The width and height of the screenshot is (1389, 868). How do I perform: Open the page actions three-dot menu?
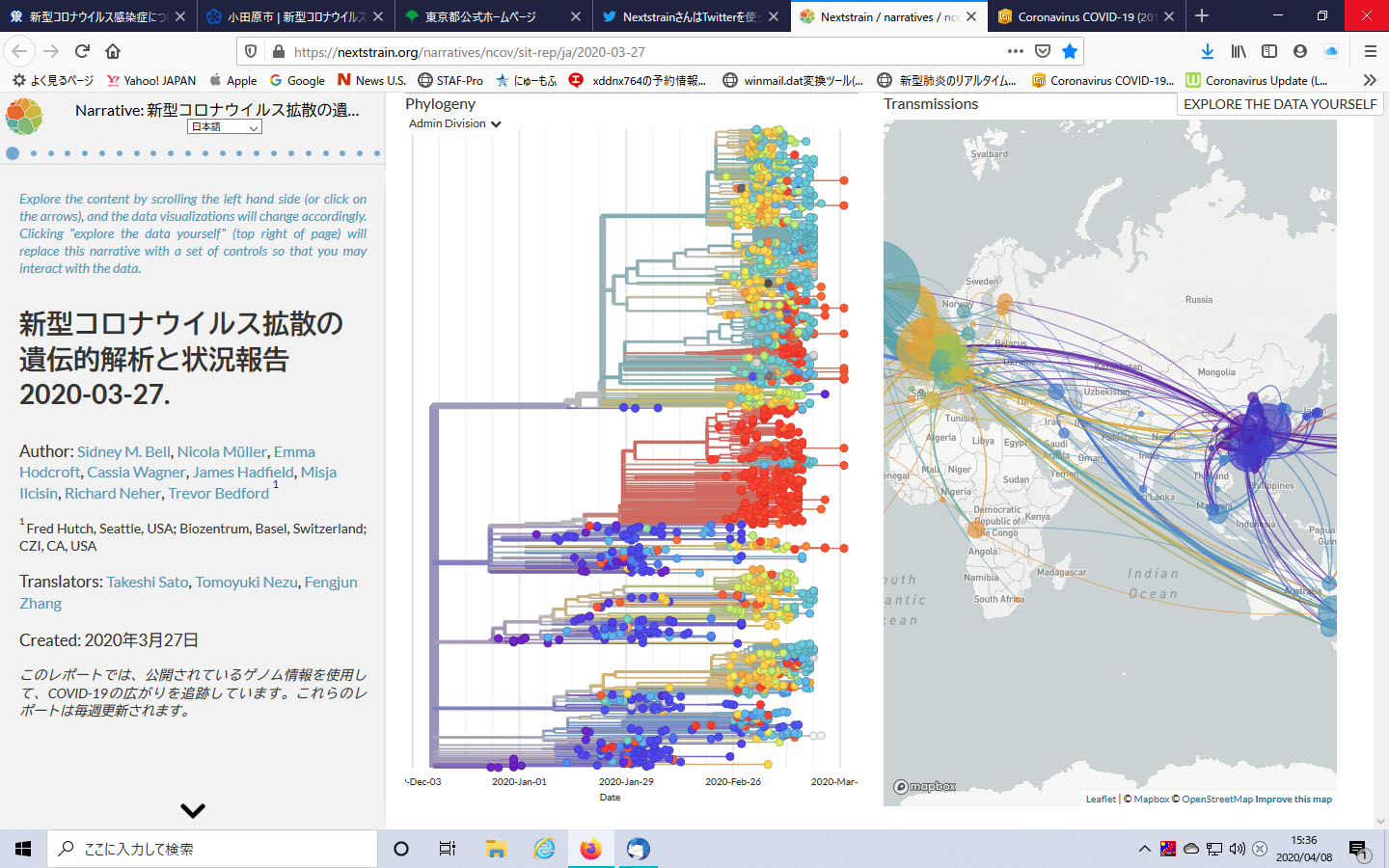(1015, 51)
